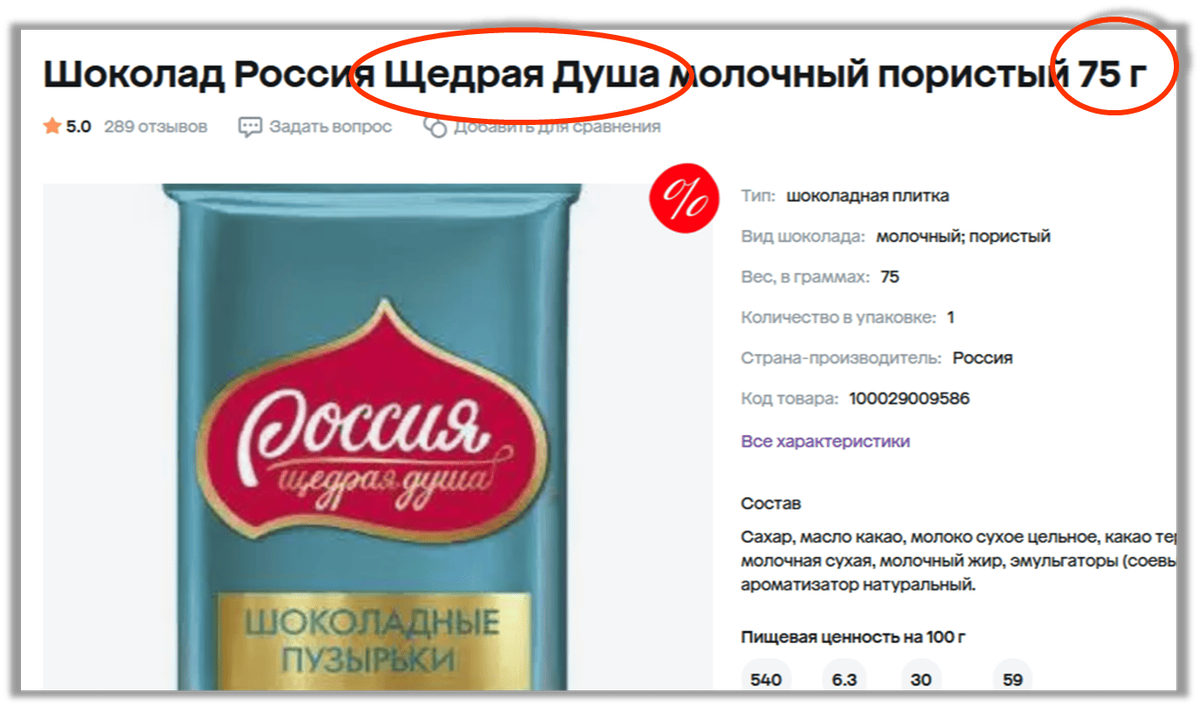Click the product title heading

(x=594, y=73)
